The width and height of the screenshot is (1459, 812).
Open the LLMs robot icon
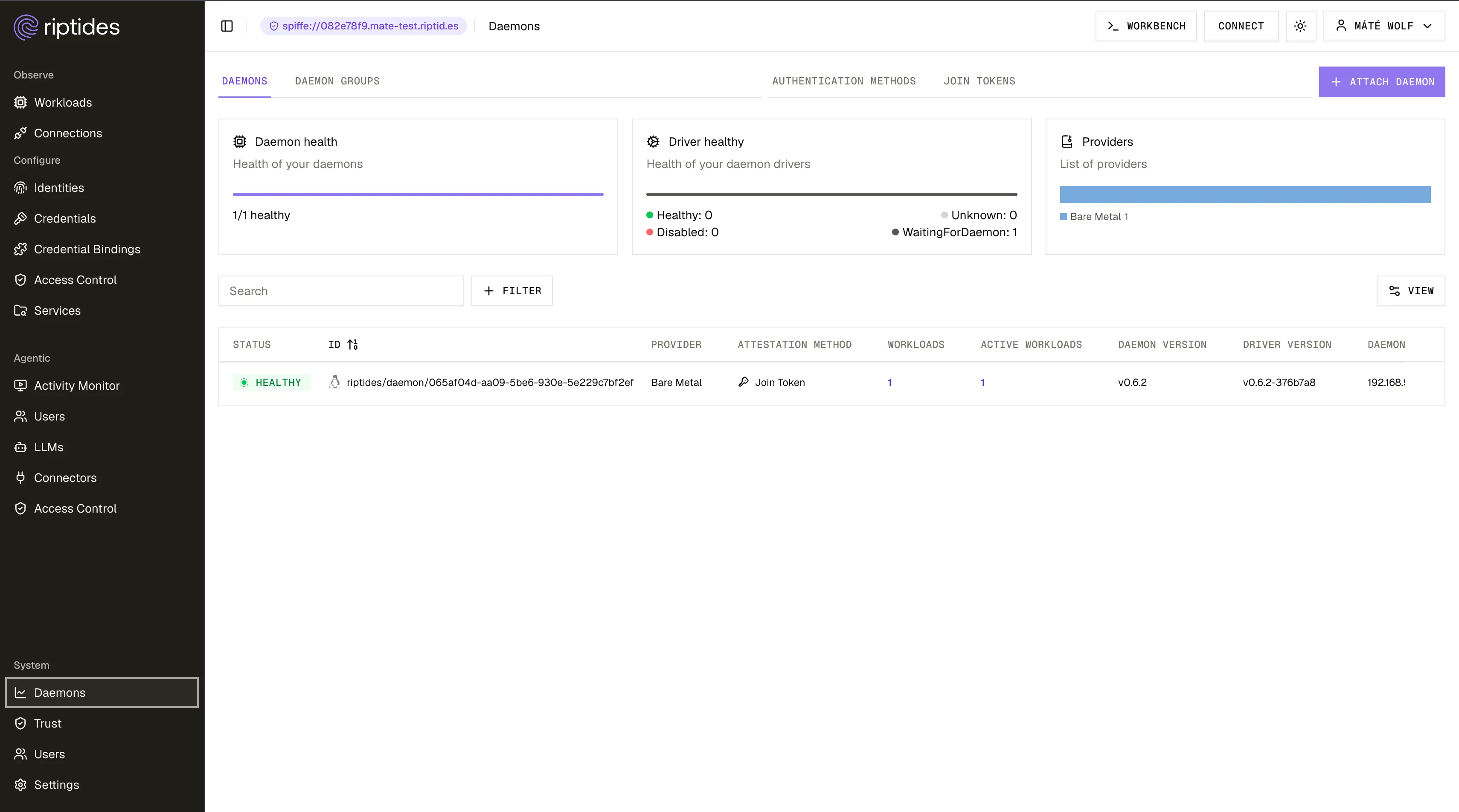coord(20,447)
